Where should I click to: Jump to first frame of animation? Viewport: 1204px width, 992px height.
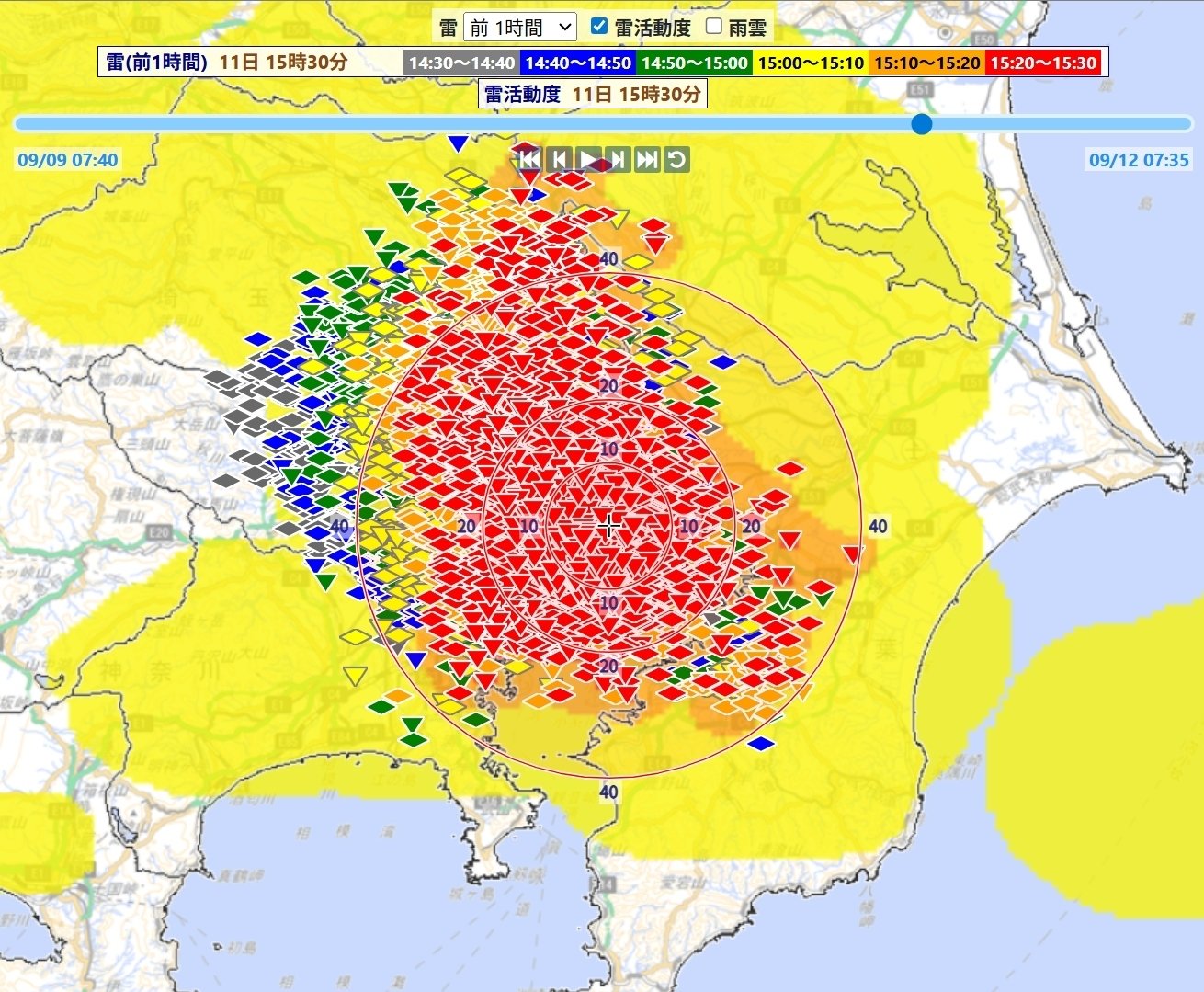click(x=529, y=159)
